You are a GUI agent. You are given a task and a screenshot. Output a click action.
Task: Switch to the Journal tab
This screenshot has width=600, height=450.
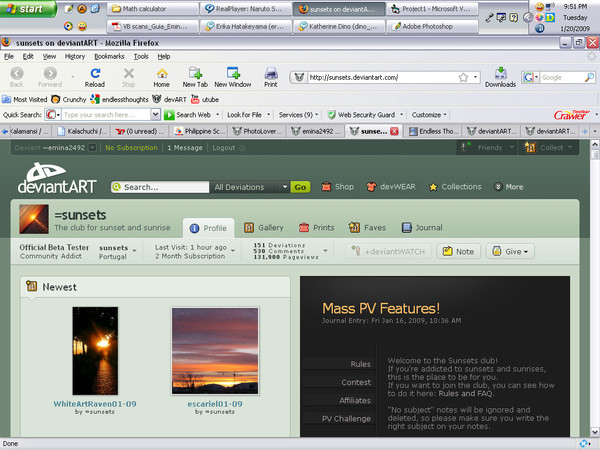coord(422,228)
